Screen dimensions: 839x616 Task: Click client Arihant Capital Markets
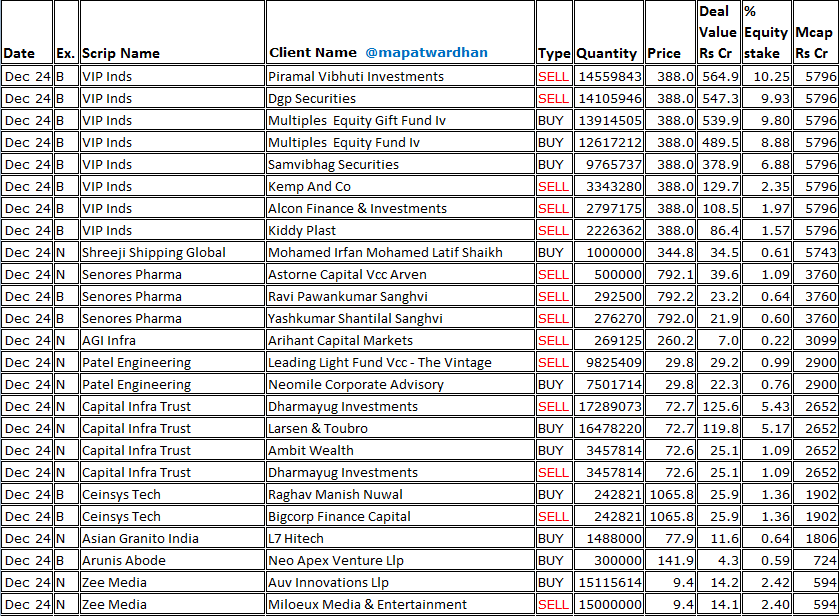pyautogui.click(x=340, y=340)
